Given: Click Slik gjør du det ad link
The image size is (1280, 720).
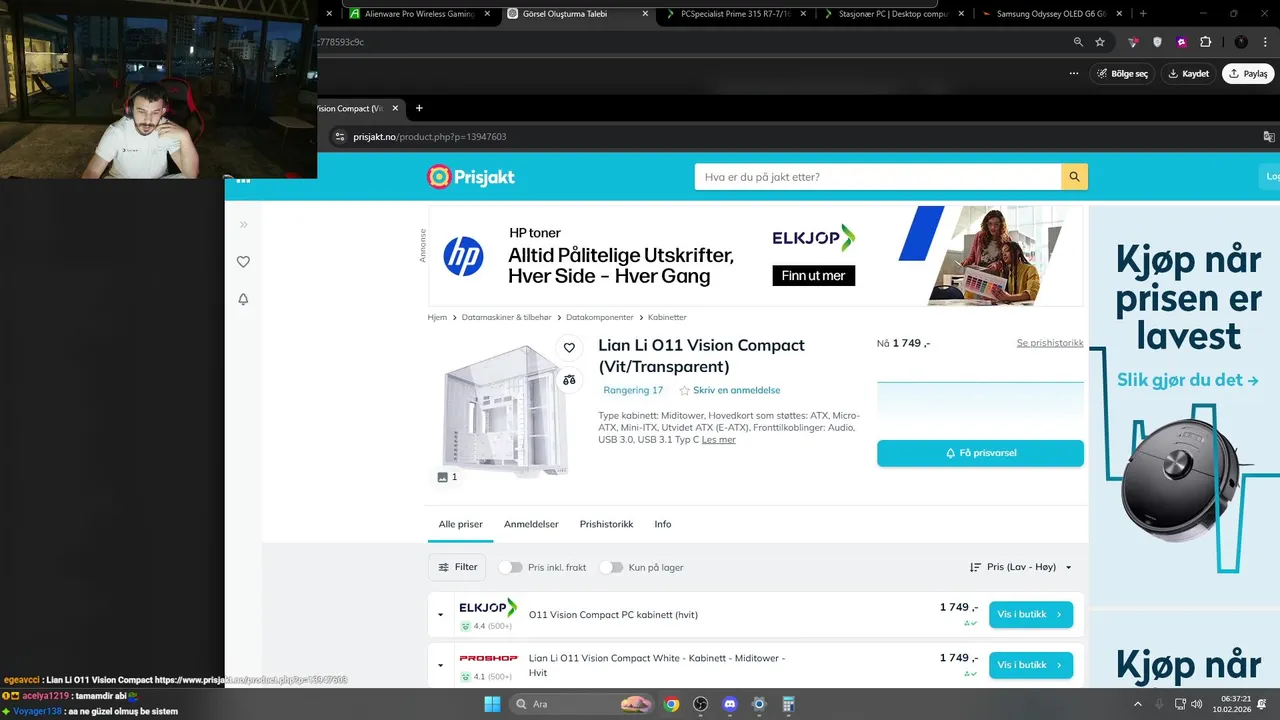Looking at the screenshot, I should [1187, 380].
